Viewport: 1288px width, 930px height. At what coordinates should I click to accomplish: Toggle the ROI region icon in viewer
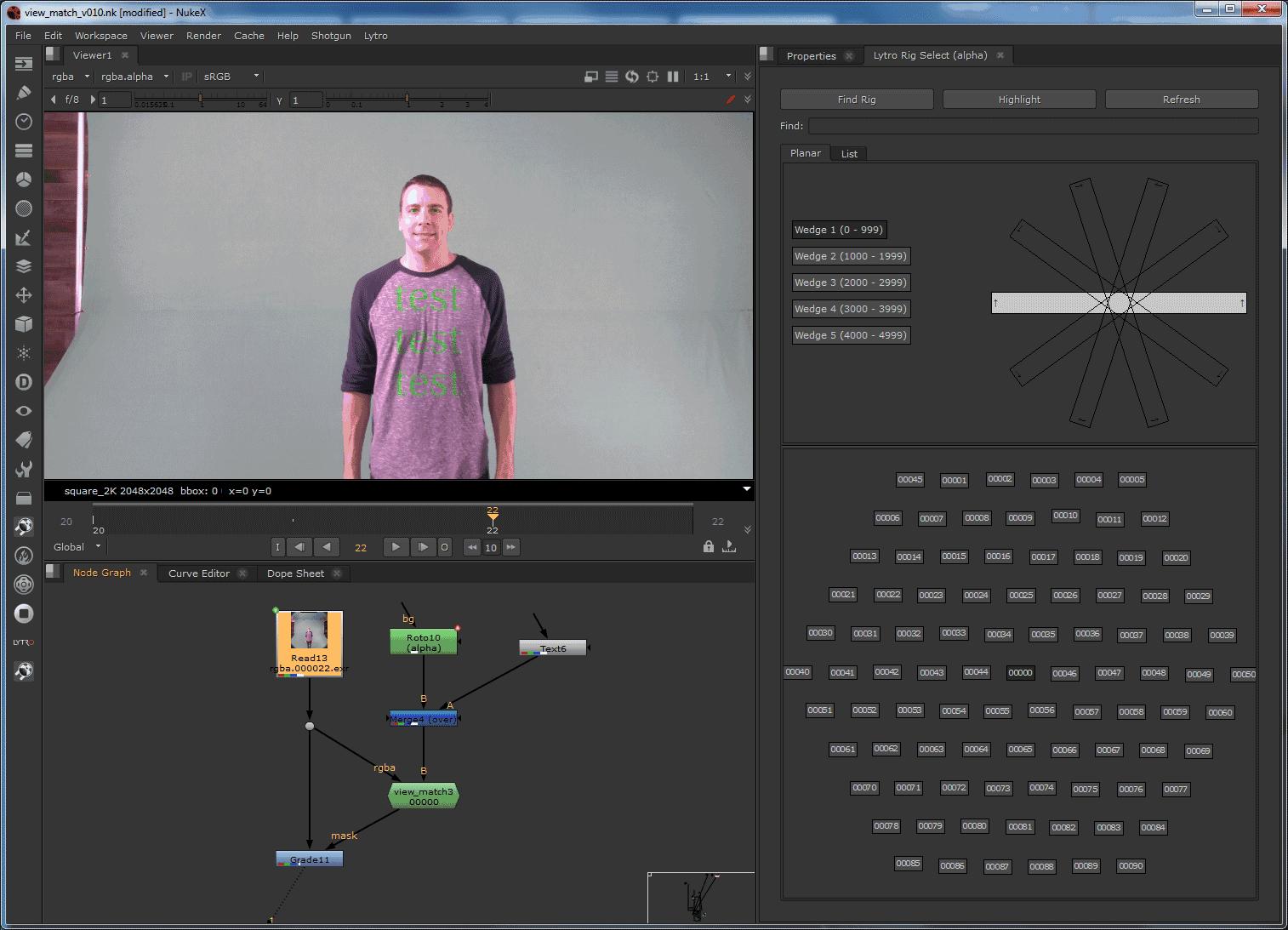click(x=653, y=77)
